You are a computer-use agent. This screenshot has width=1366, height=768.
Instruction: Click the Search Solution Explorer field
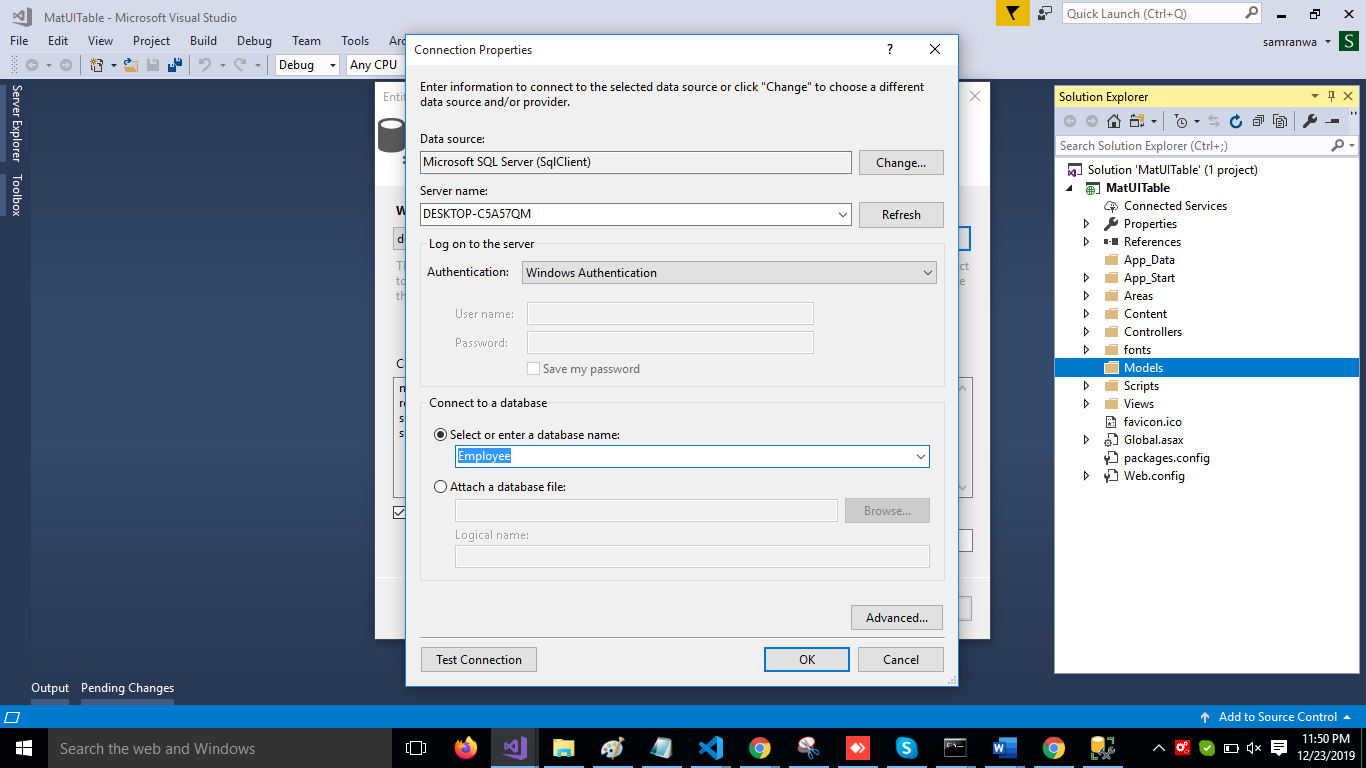click(x=1193, y=146)
